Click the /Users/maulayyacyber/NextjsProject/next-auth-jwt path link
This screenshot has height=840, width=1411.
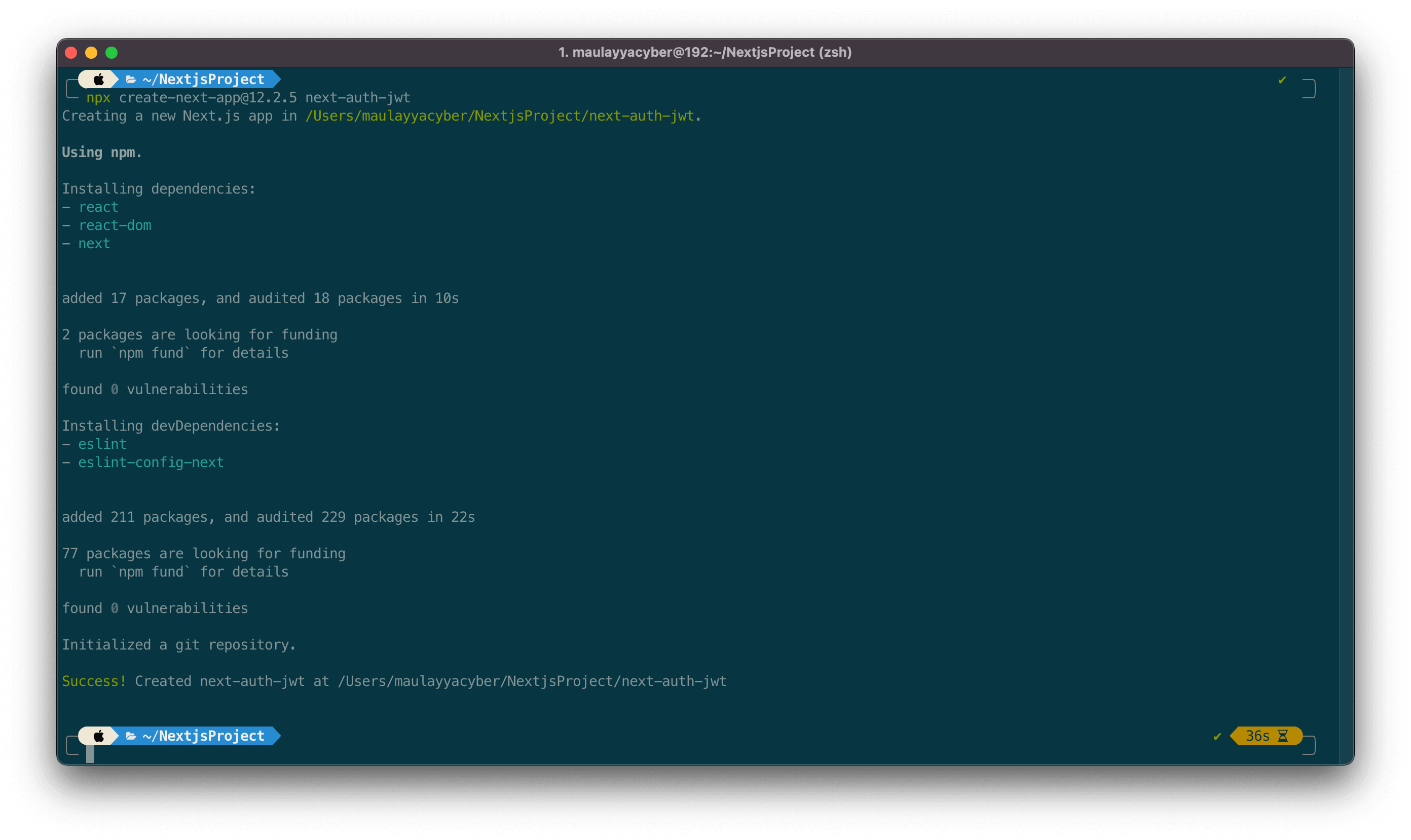[499, 116]
